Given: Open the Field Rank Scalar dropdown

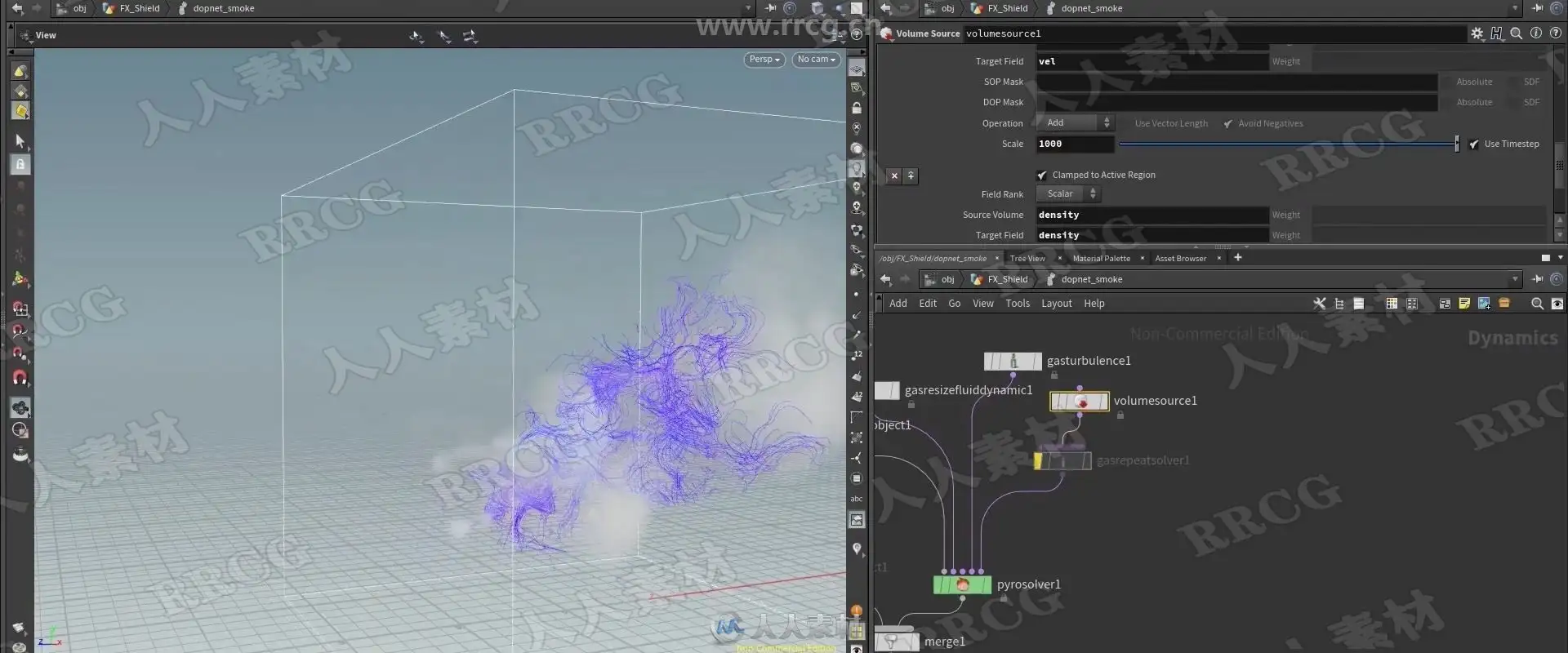Looking at the screenshot, I should pyautogui.click(x=1068, y=193).
